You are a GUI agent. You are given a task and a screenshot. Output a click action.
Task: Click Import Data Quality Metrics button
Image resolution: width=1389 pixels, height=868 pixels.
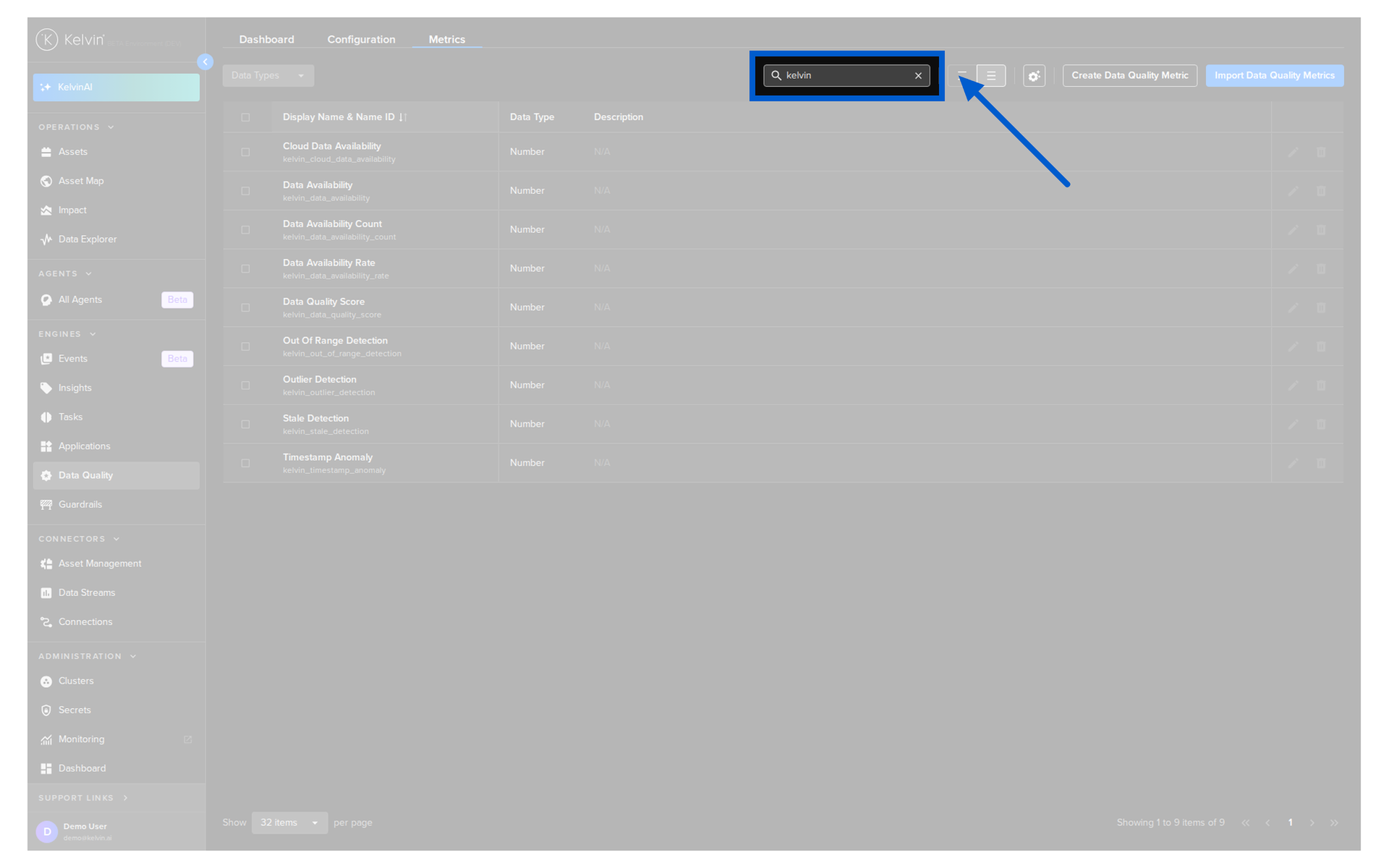click(x=1275, y=76)
